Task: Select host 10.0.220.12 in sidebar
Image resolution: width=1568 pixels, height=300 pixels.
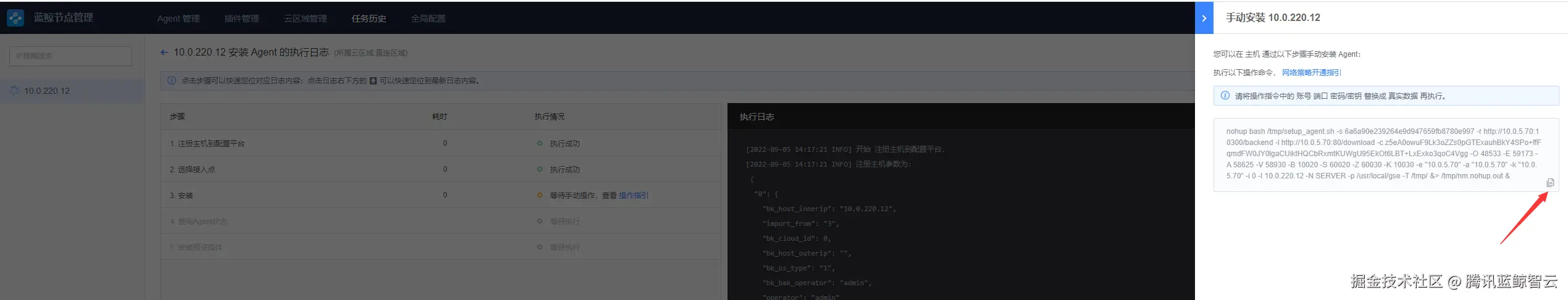Action: pyautogui.click(x=72, y=91)
